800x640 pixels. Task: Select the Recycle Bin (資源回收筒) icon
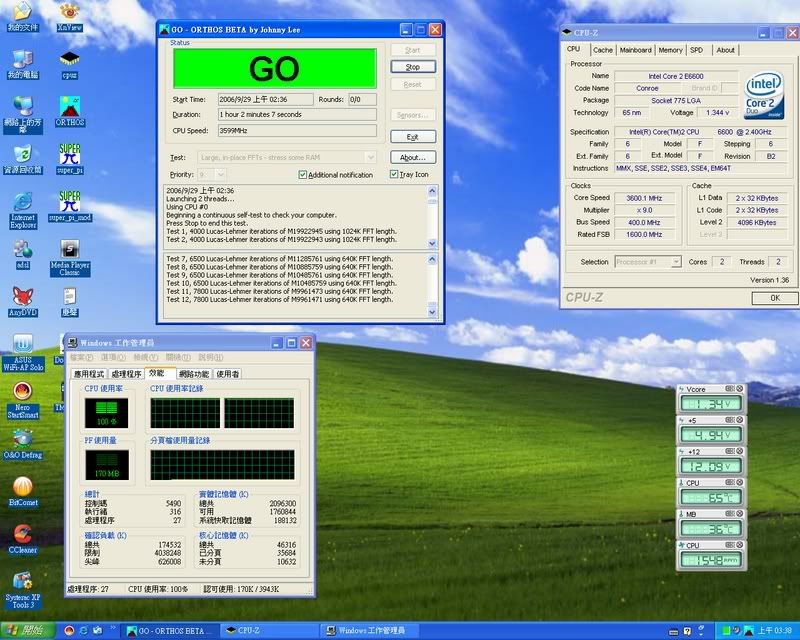pyautogui.click(x=23, y=159)
